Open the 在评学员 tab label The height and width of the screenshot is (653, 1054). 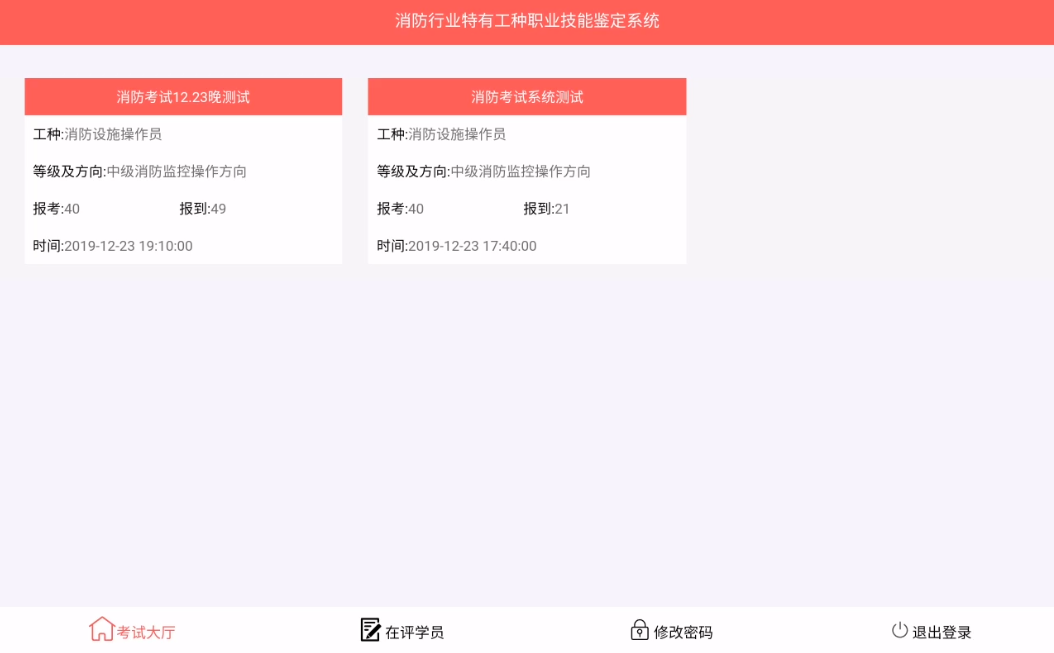414,632
